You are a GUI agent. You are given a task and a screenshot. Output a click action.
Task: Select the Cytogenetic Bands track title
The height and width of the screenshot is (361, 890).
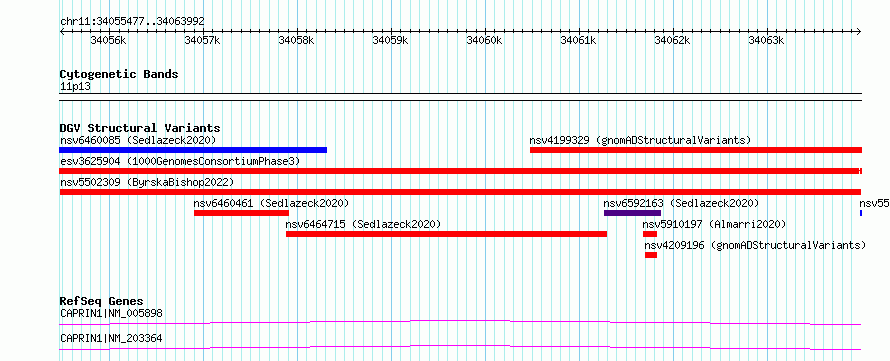point(119,74)
